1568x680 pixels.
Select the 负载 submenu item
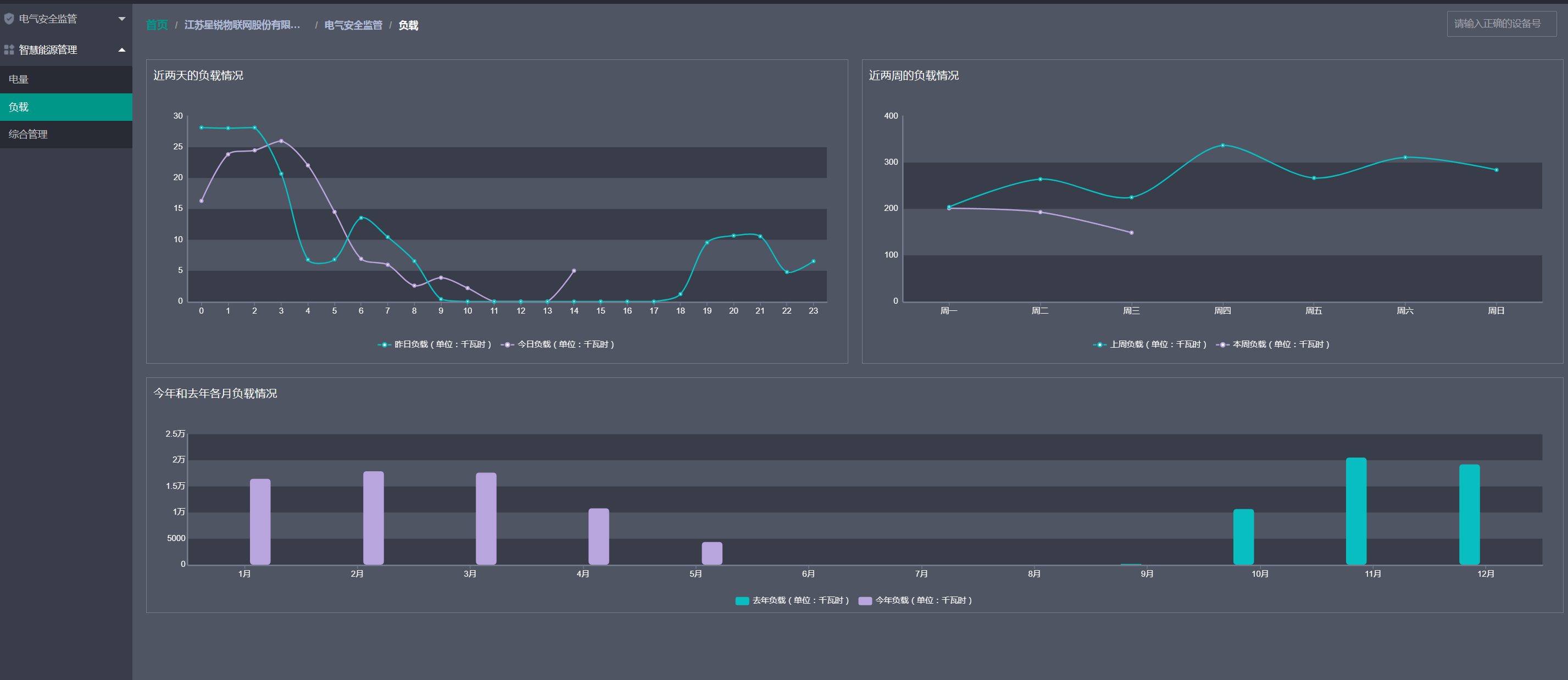click(x=66, y=107)
